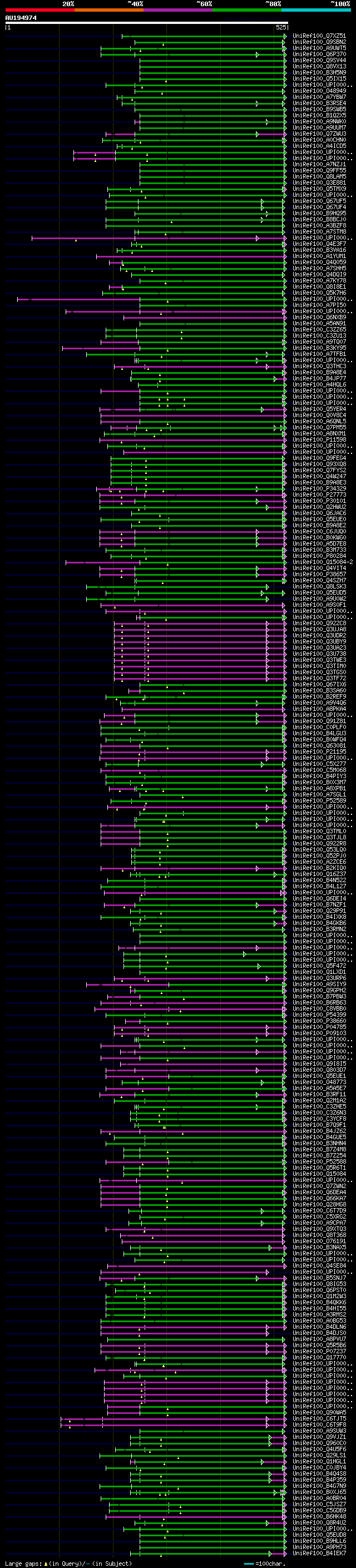Image resolution: width=356 pixels, height=1568 pixels.
Task: Select the UniRef100_Q5IX15 label
Action: [x=319, y=79]
